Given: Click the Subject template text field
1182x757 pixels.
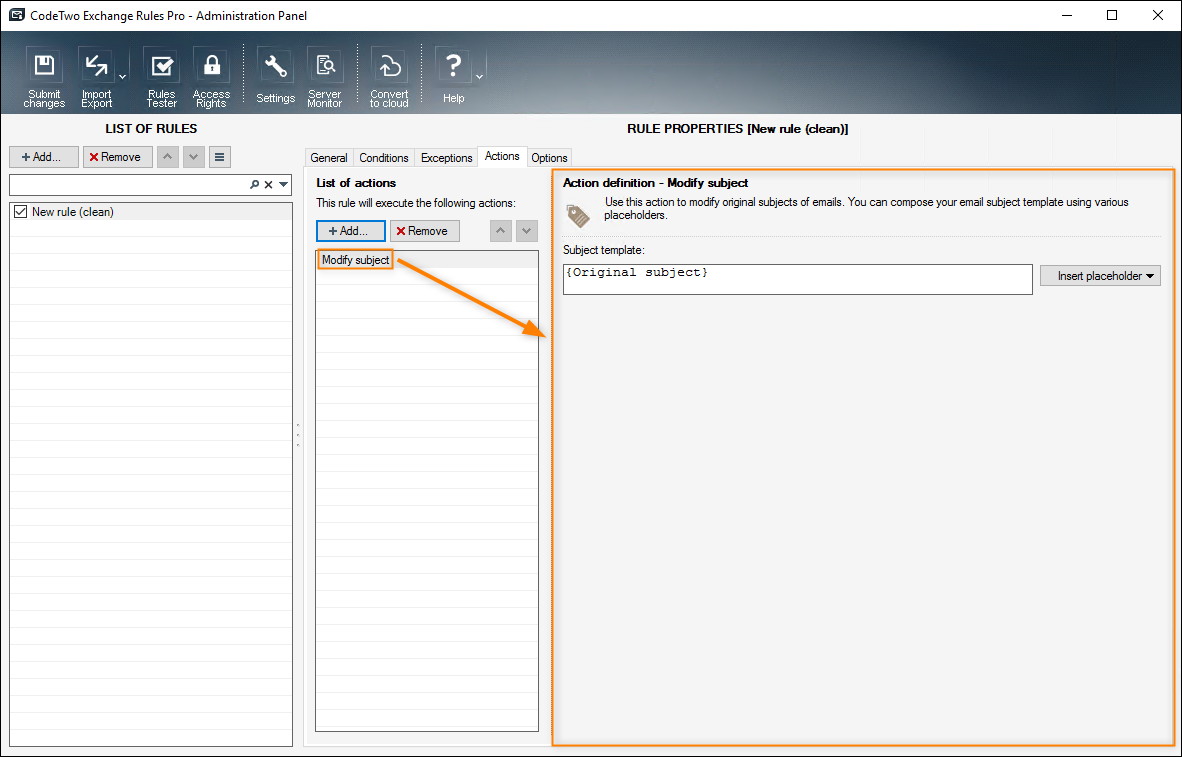Looking at the screenshot, I should (798, 279).
